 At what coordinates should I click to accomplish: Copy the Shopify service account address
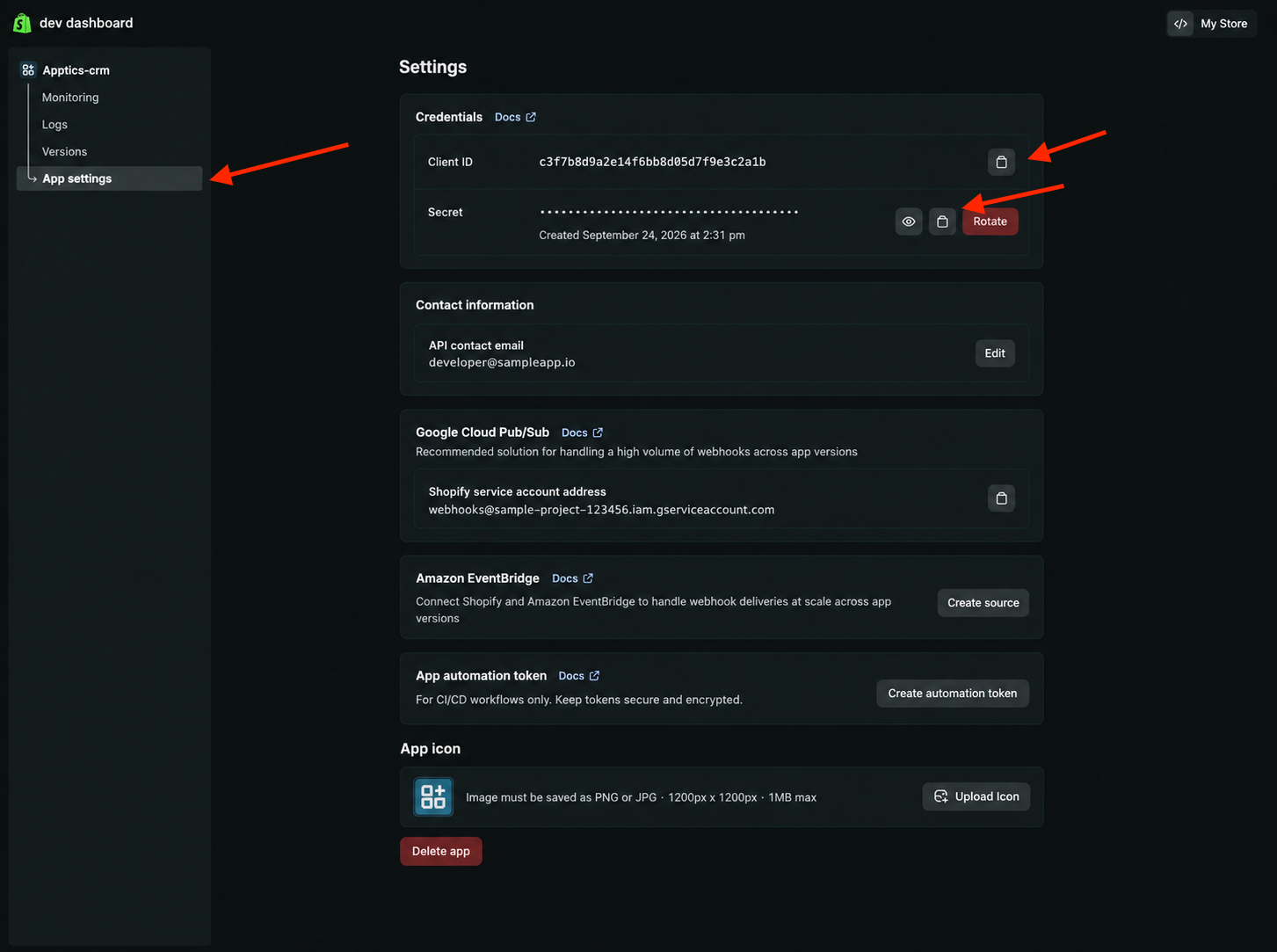pos(1001,498)
